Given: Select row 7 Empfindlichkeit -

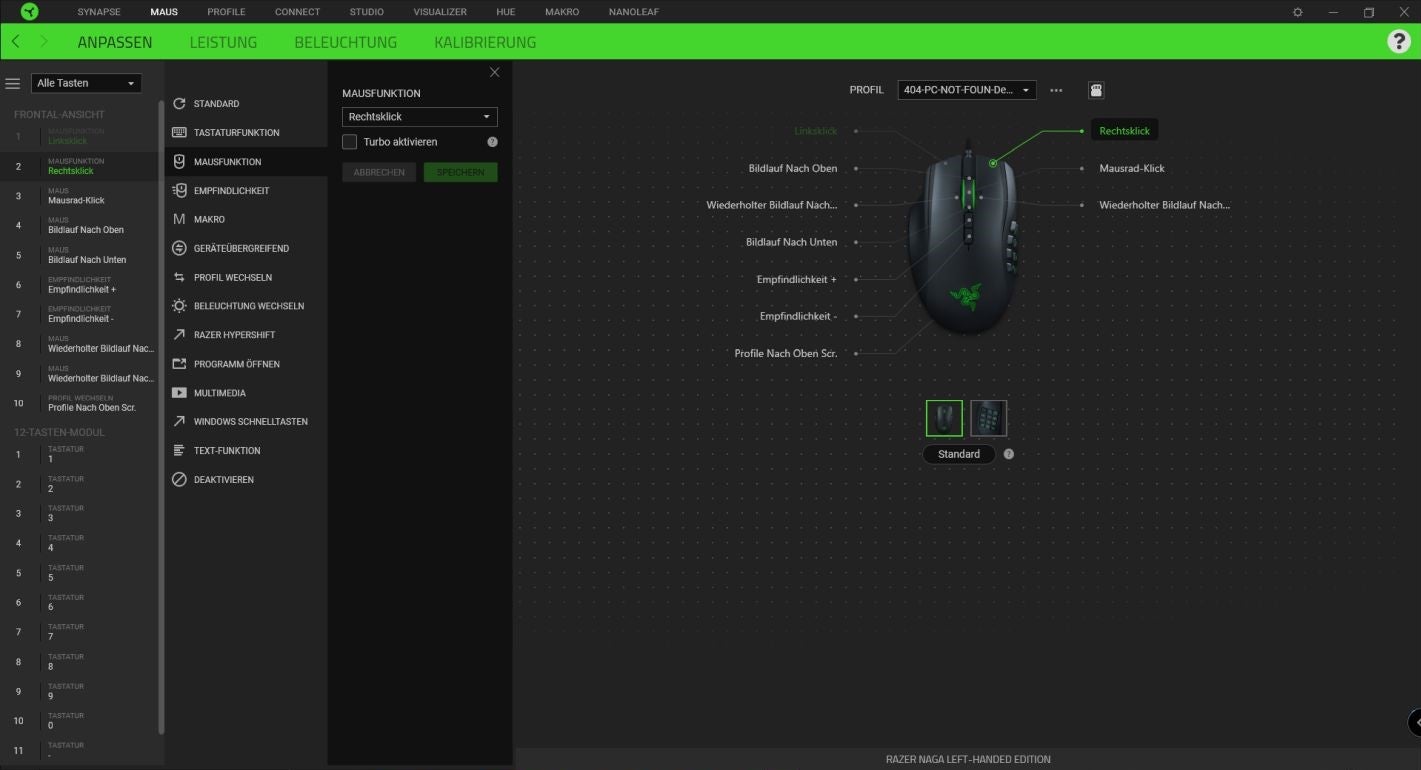Looking at the screenshot, I should click(x=80, y=314).
